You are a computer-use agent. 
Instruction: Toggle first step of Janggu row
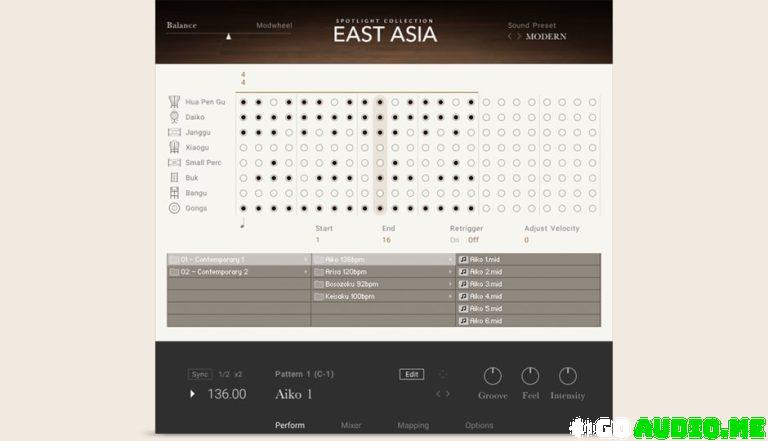[x=243, y=132]
